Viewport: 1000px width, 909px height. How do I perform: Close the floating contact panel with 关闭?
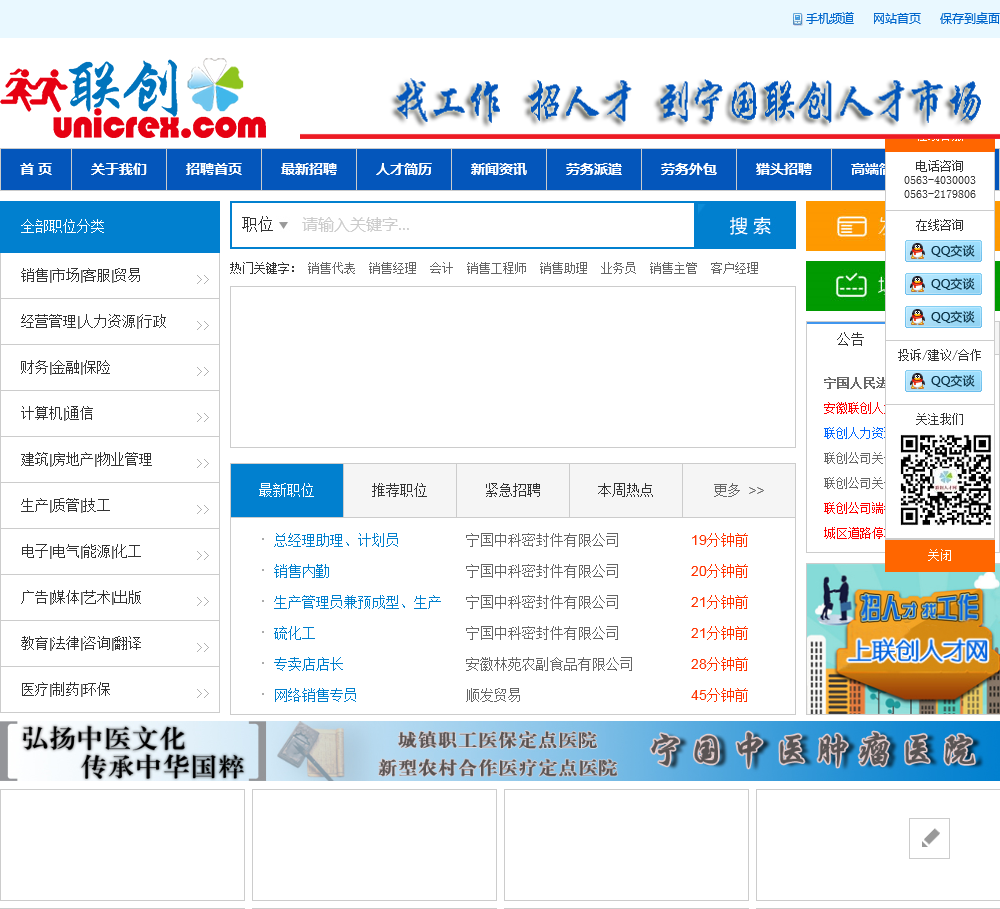tap(939, 555)
